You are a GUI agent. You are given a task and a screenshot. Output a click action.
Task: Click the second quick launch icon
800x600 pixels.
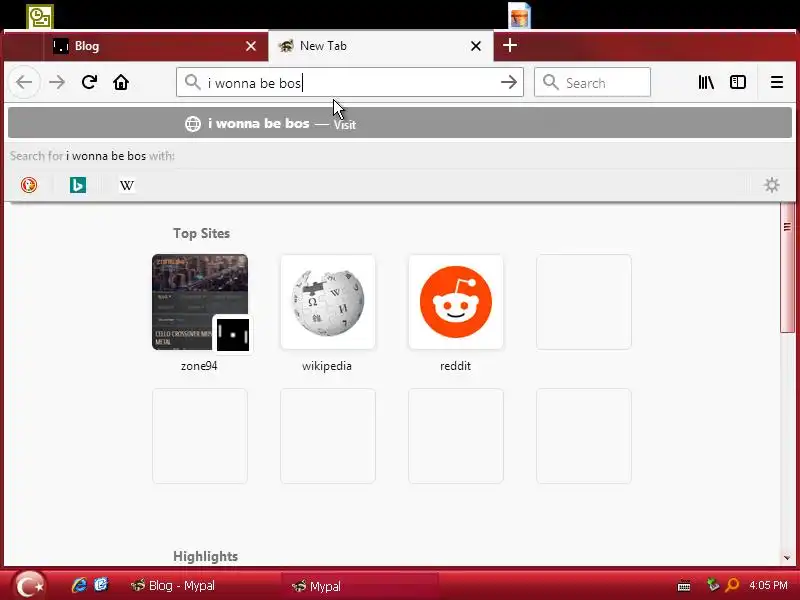point(102,585)
